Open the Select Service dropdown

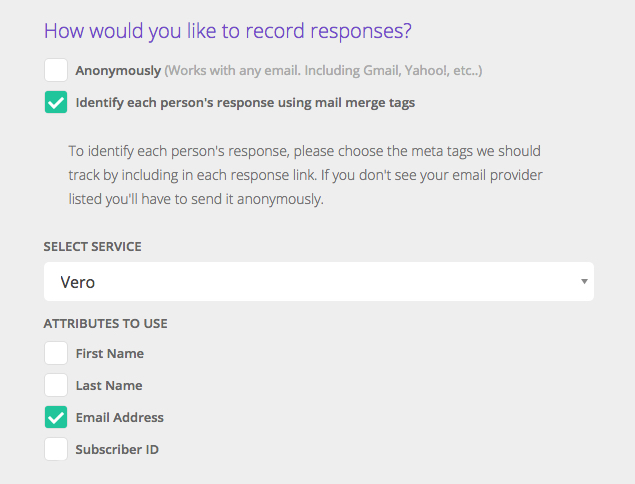pos(318,282)
